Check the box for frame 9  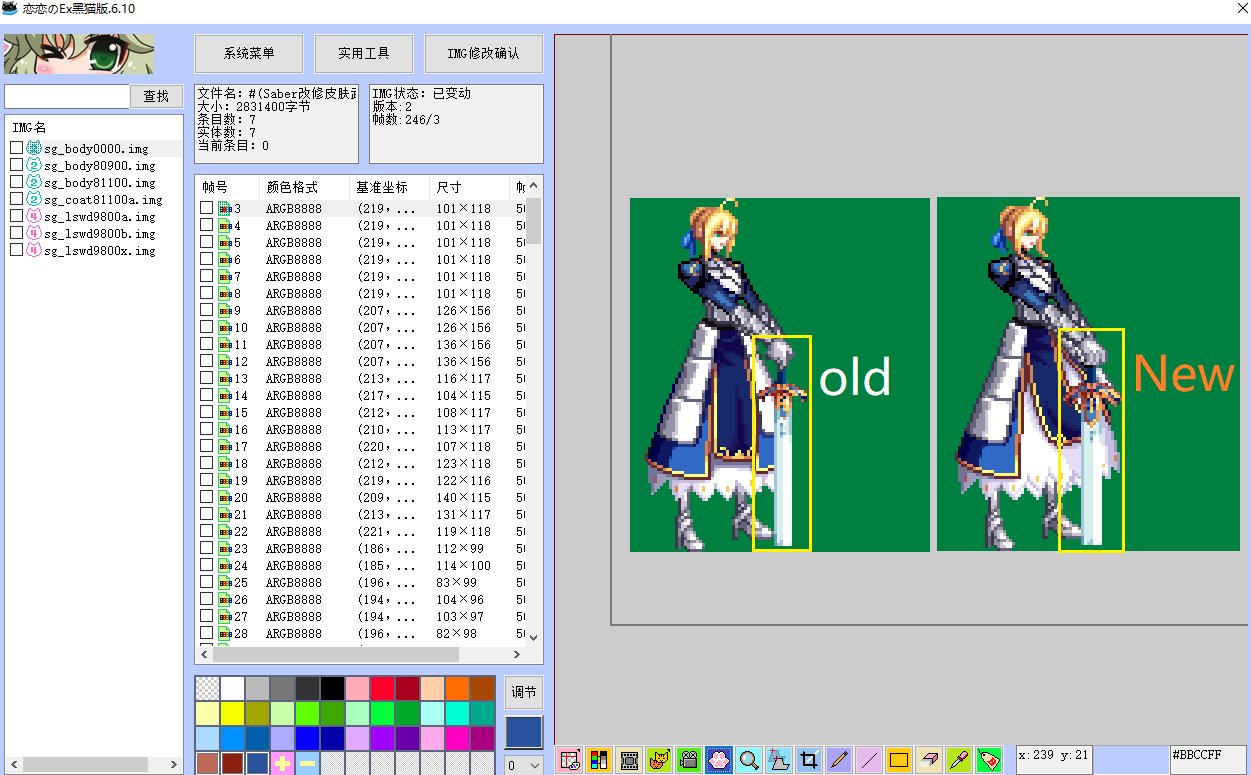(206, 310)
